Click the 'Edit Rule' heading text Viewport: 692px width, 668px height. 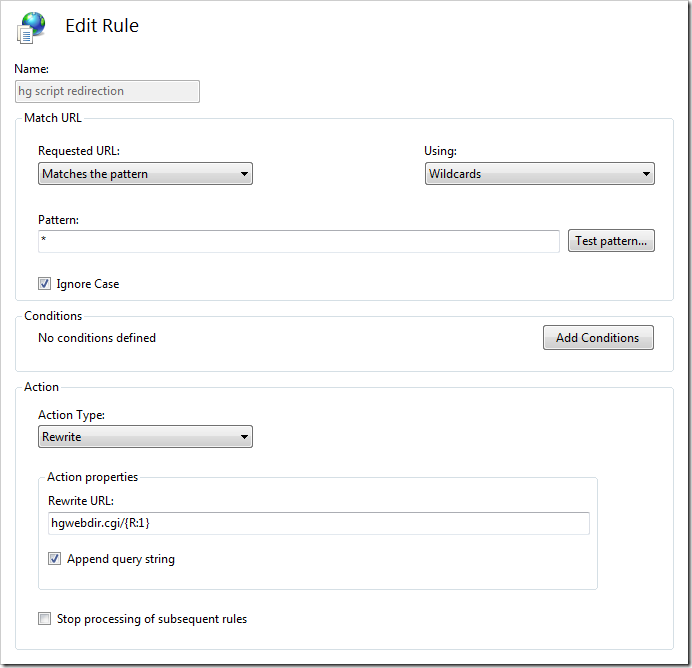tap(102, 26)
